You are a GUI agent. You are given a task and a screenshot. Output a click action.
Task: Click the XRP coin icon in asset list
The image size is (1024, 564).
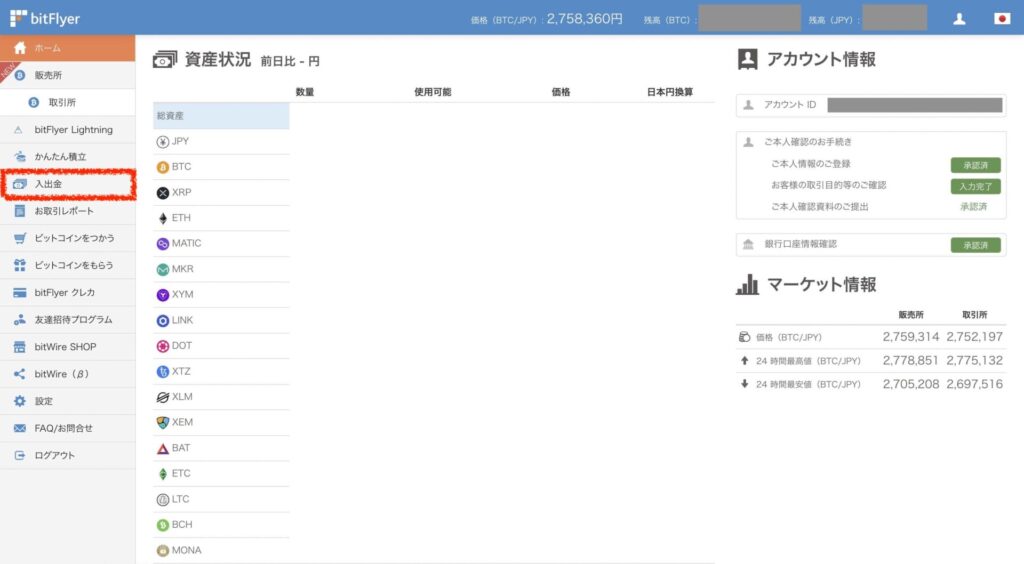tap(163, 193)
